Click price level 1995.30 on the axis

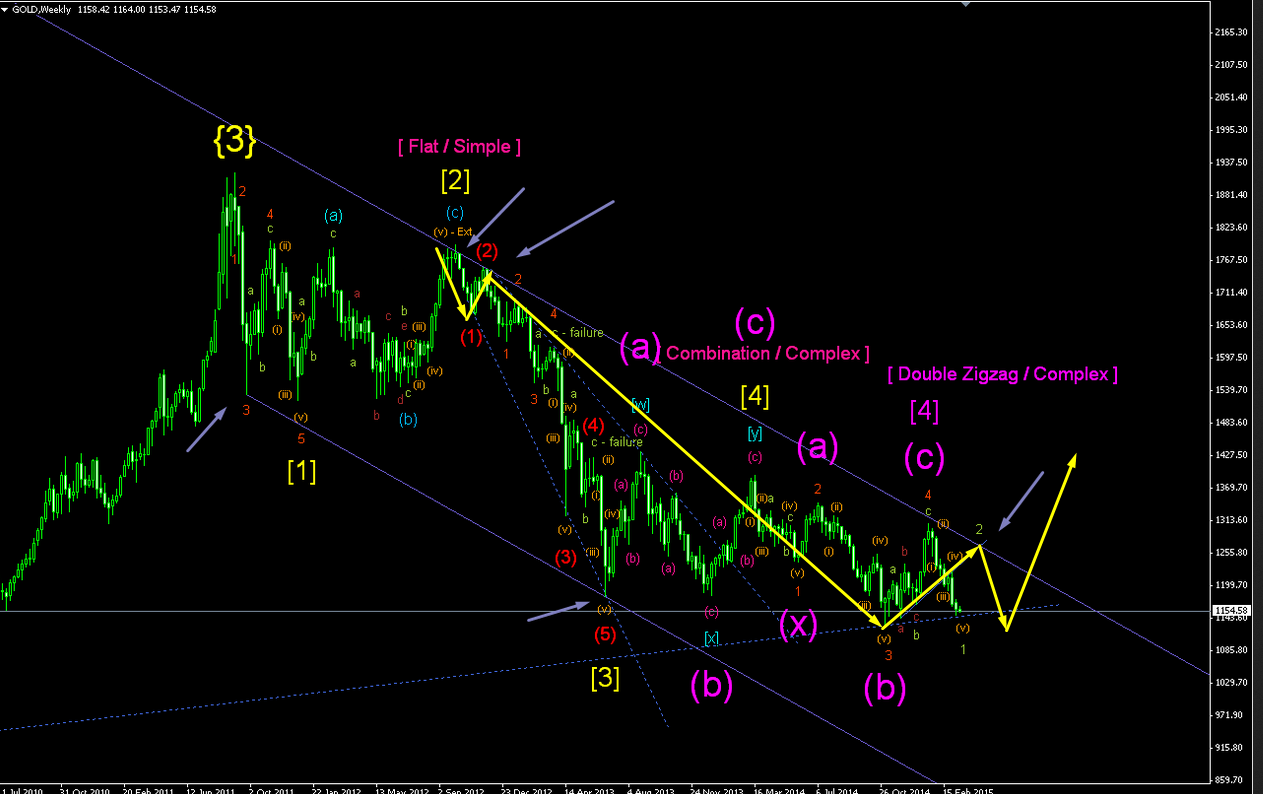(1231, 130)
